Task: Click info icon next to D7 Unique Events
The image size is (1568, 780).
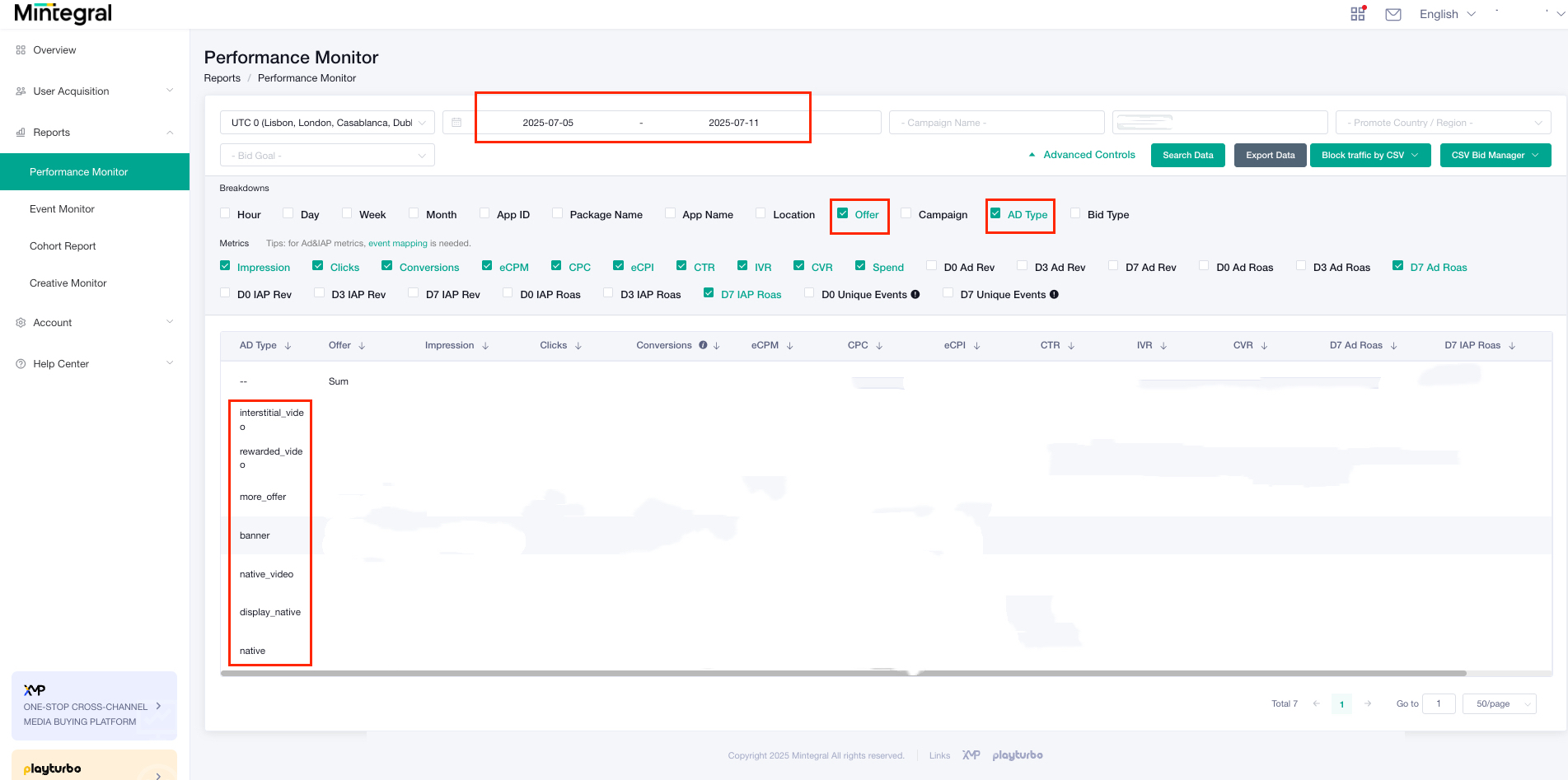Action: [x=1054, y=295]
